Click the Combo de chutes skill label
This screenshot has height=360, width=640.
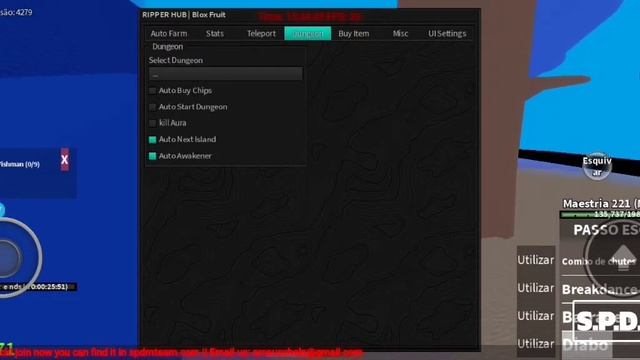click(x=599, y=261)
